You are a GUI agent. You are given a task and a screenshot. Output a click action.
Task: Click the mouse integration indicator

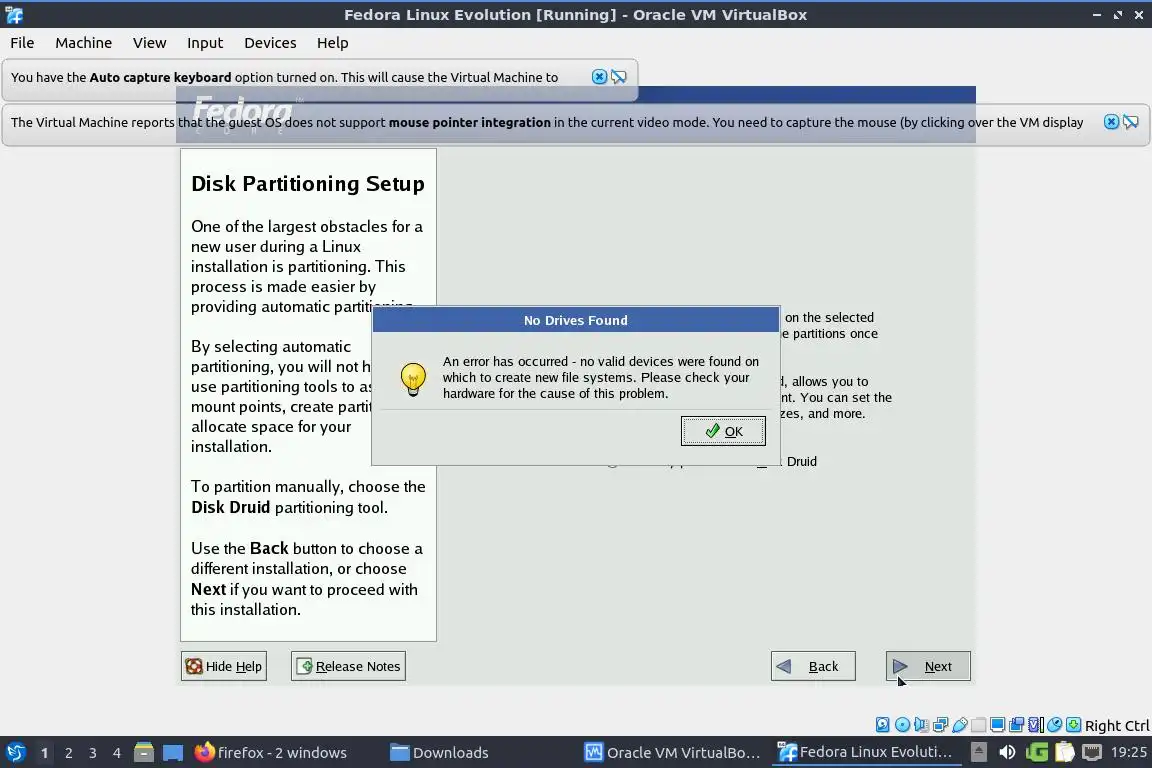1055,725
